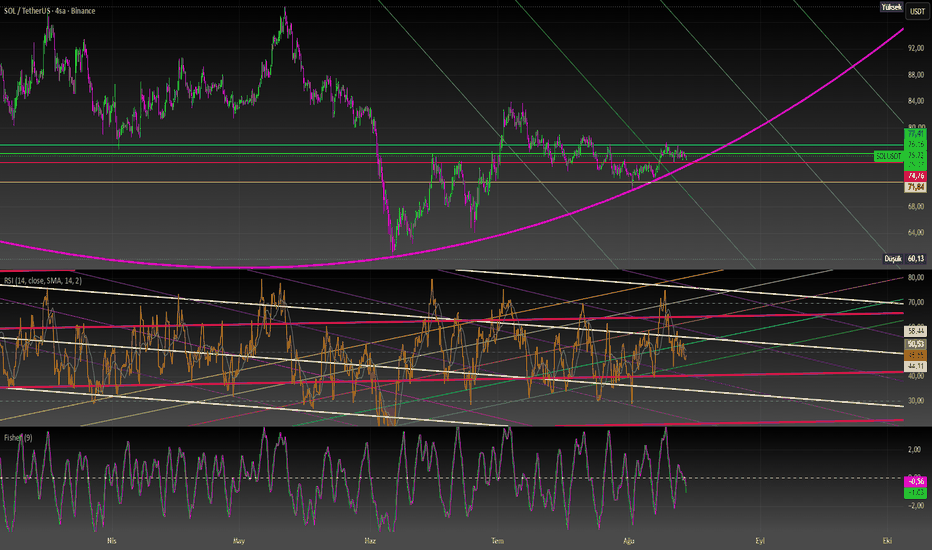
Task: Click the 92,00 price axis label
Action: click(915, 48)
